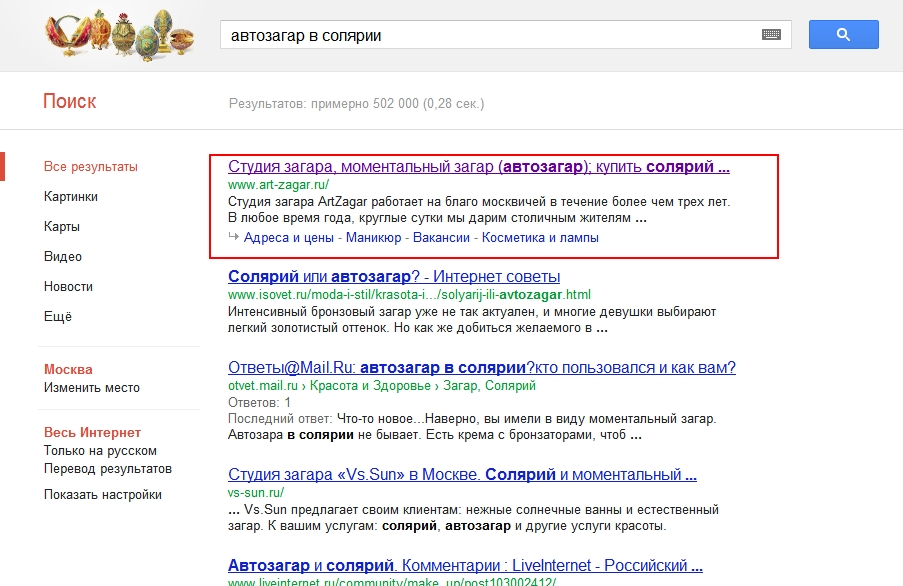Click 'Изменить место' under Москва
The width and height of the screenshot is (903, 586).
[92, 388]
